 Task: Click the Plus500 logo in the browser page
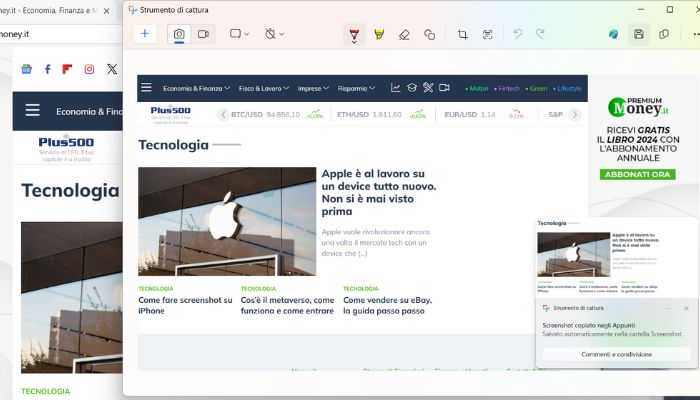click(66, 142)
